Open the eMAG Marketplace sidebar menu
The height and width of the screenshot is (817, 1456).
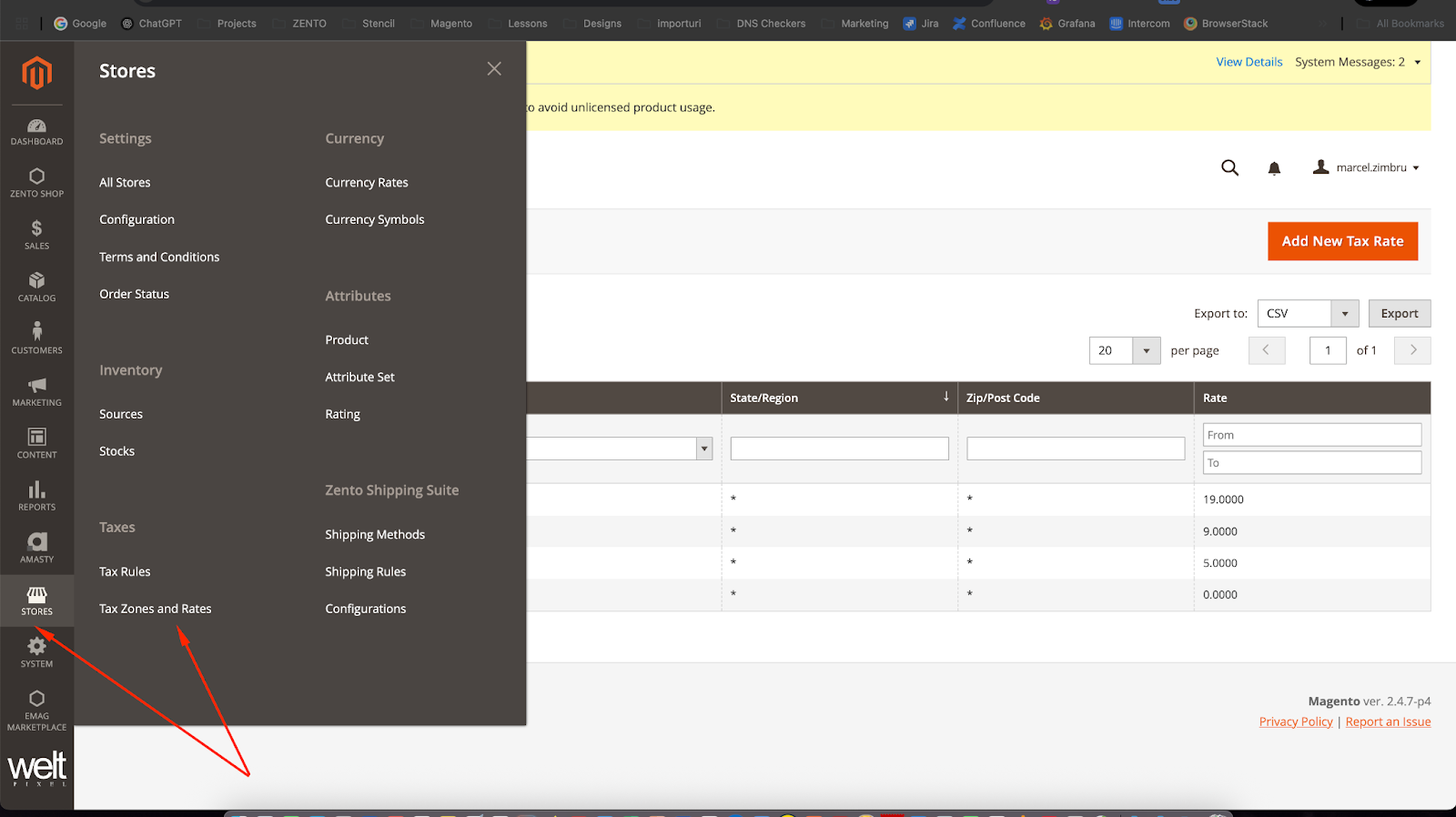coord(36,710)
